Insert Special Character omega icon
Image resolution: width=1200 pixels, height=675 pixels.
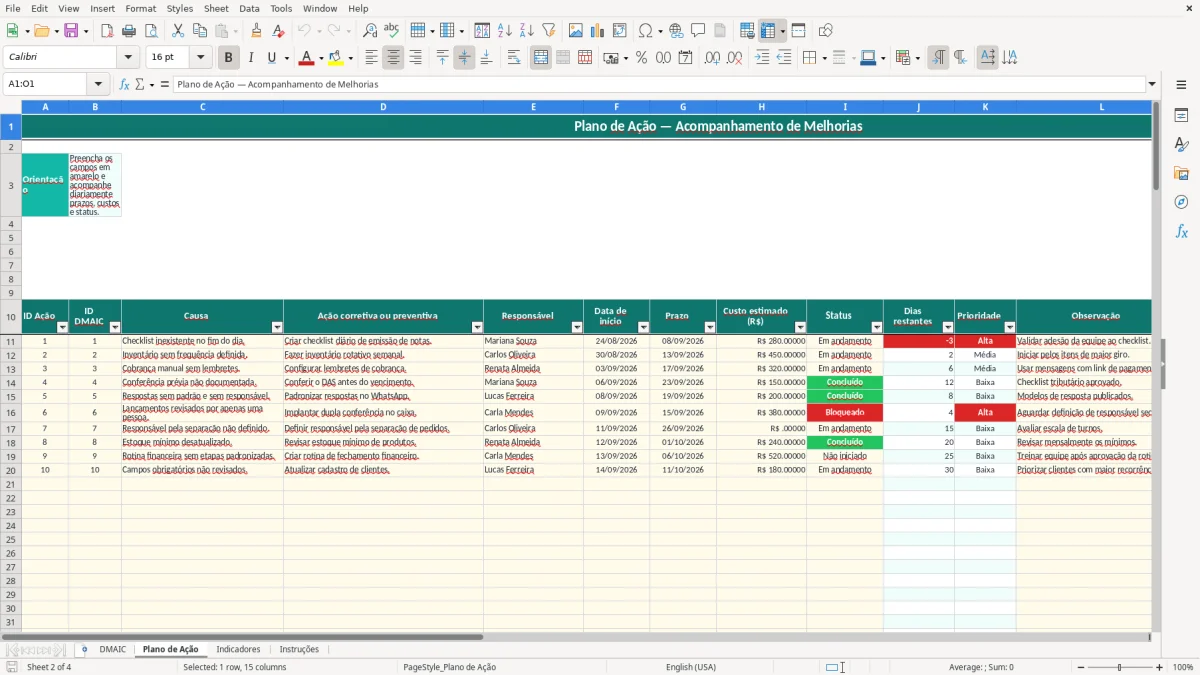(x=645, y=31)
